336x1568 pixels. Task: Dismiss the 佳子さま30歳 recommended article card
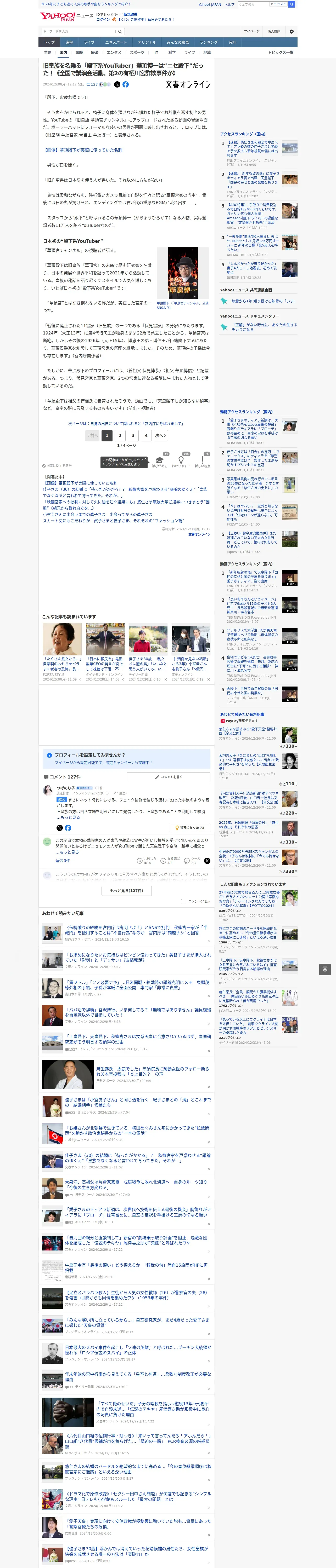(166, 679)
